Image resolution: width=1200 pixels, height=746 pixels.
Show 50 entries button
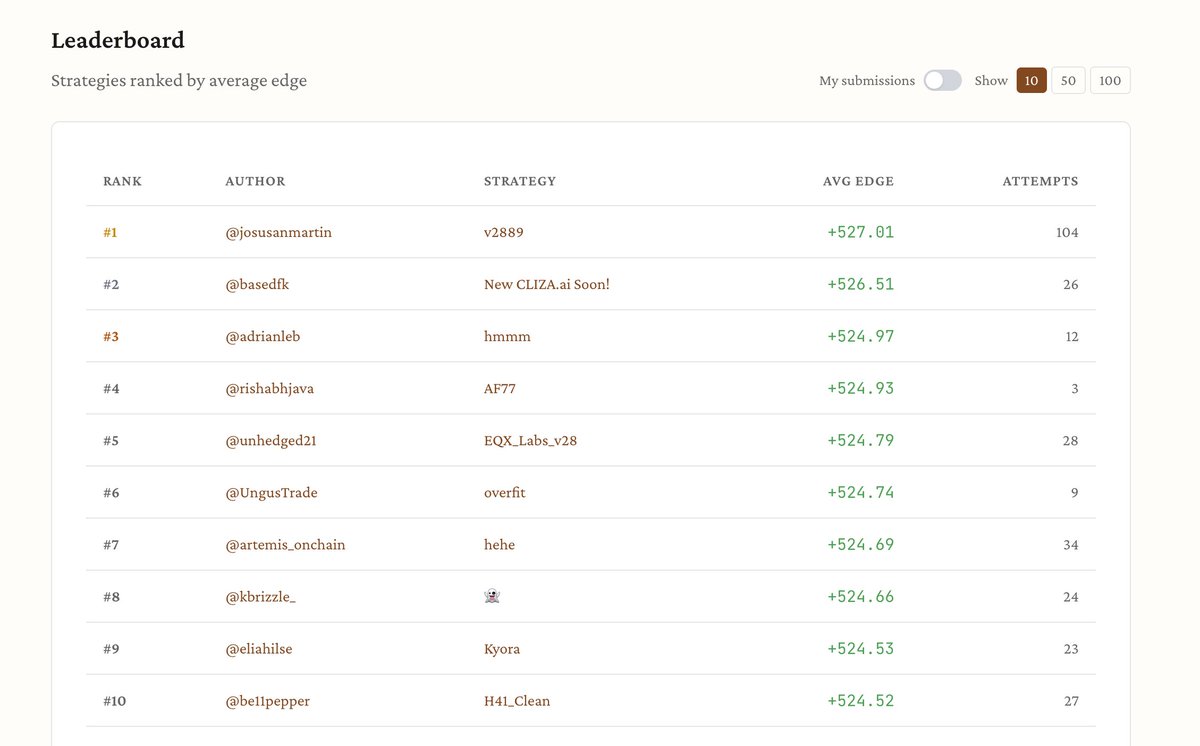pos(1068,80)
